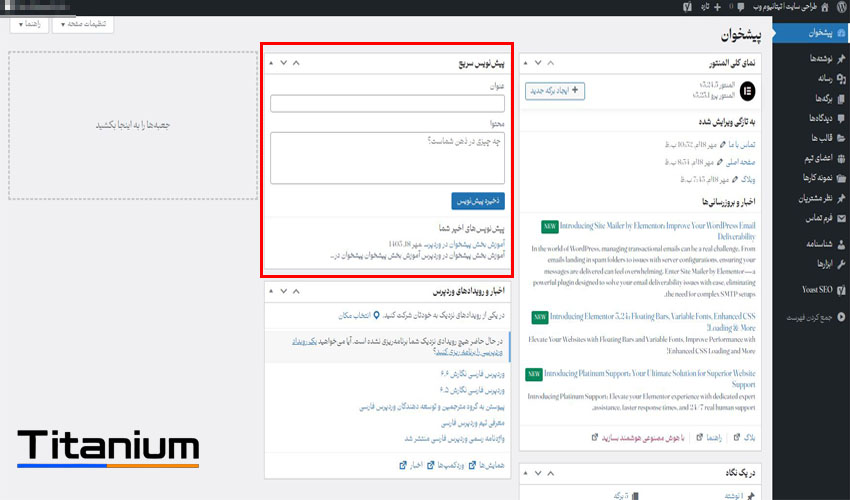
Task: Focus the عنوان title input field
Action: click(x=387, y=104)
